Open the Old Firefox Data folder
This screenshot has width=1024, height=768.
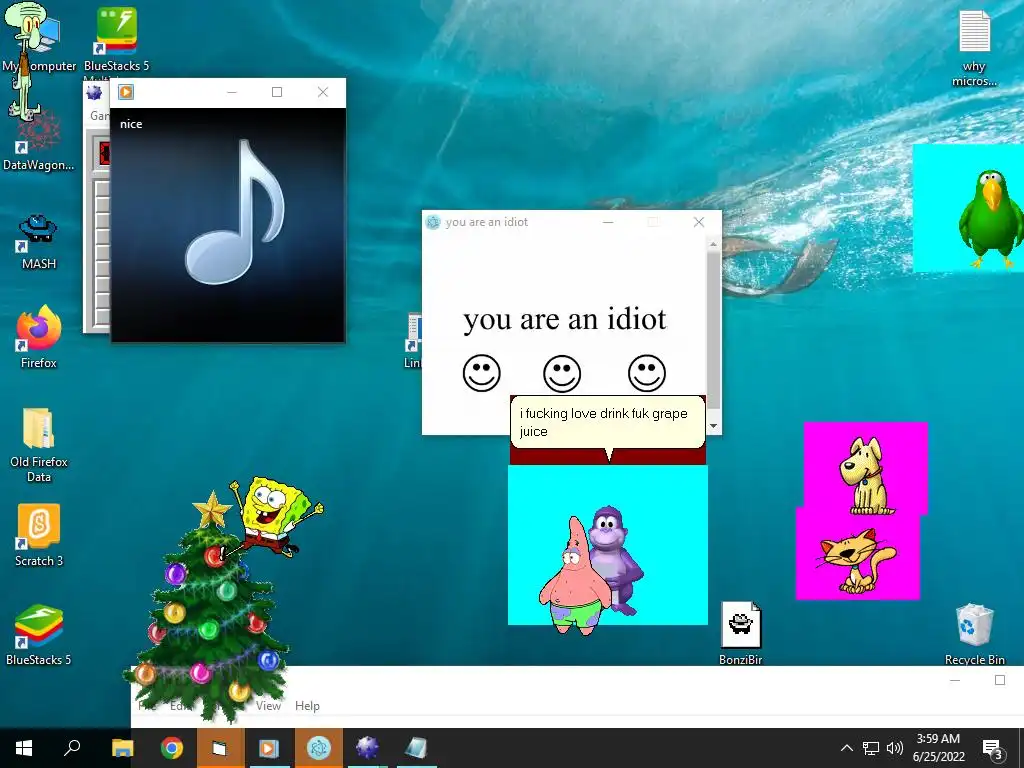point(39,444)
